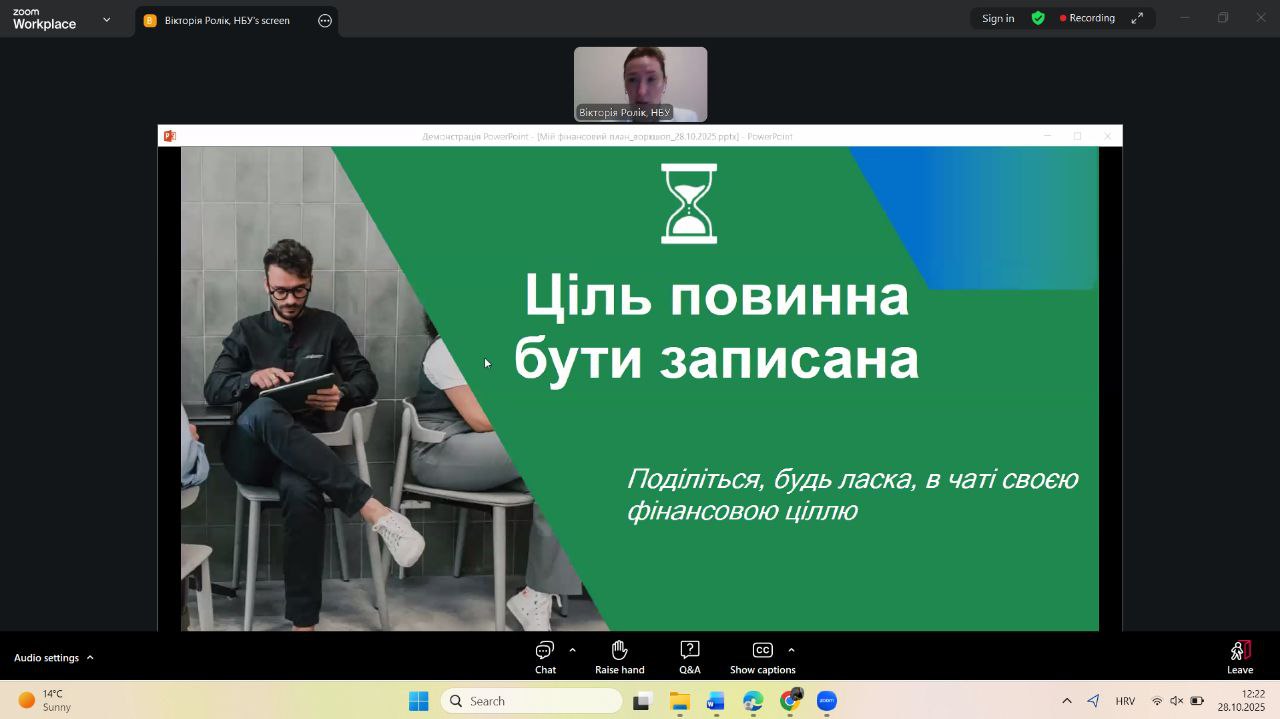Expand the Audio settings chevron
Viewport: 1280px width, 719px height.
[x=90, y=657]
